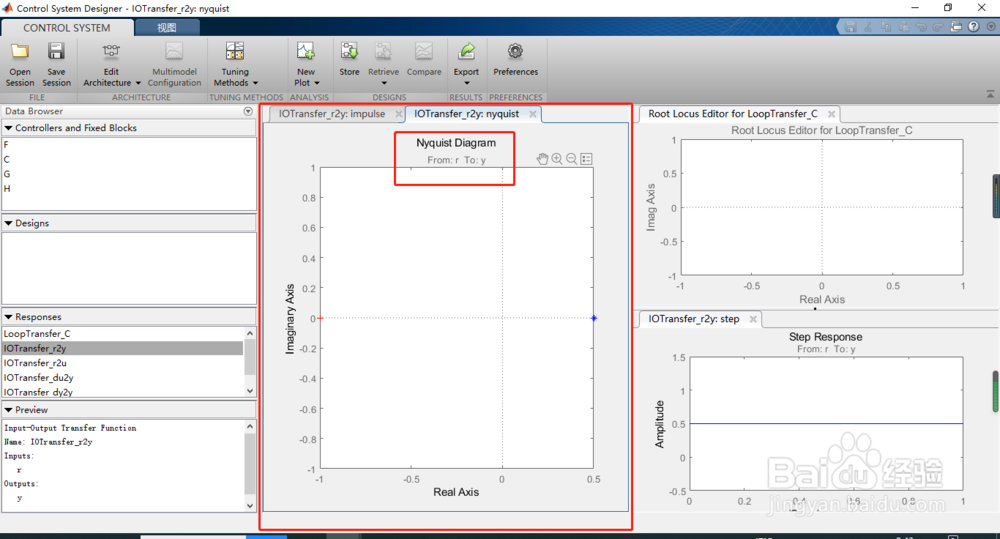Viewport: 1000px width, 539px height.
Task: Collapse Controllers and Fixed Blocks section
Action: pyautogui.click(x=8, y=128)
